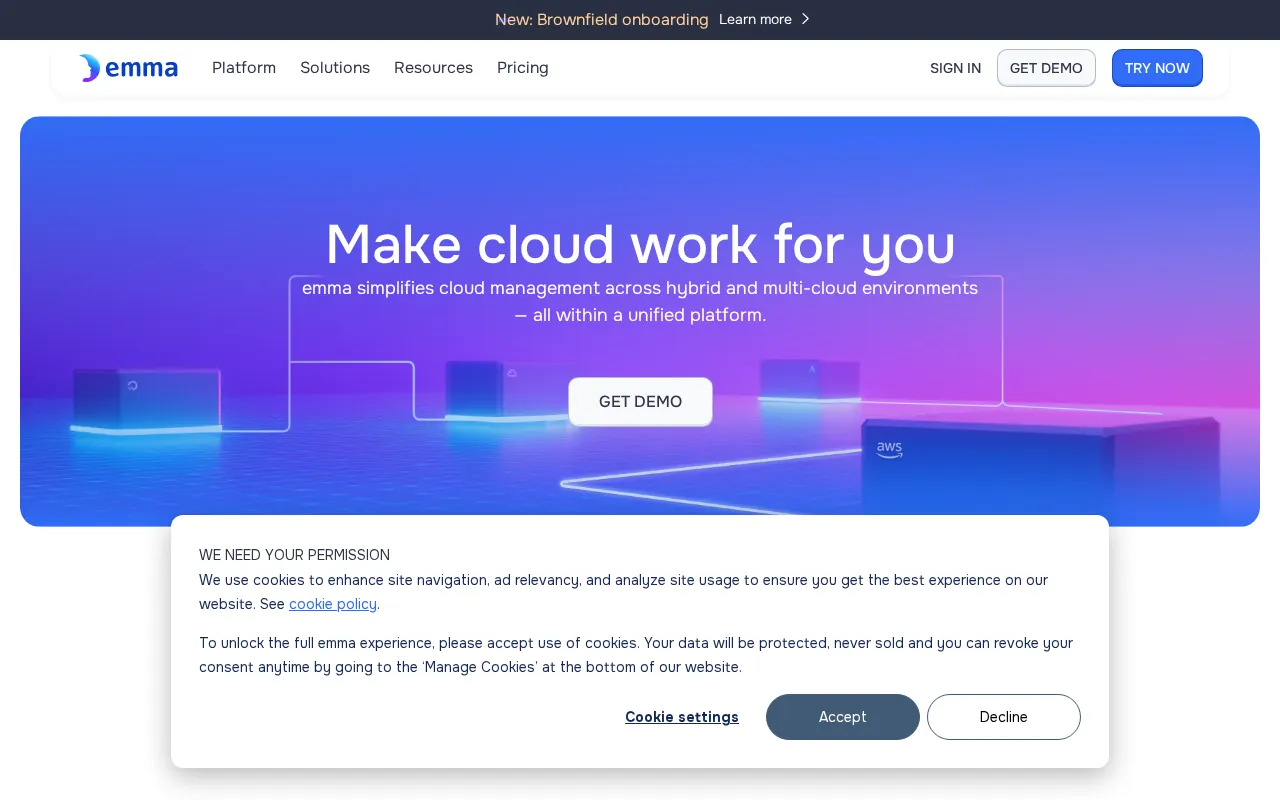This screenshot has width=1280, height=800.
Task: Click GET DEMO button in header
Action: 1046,68
